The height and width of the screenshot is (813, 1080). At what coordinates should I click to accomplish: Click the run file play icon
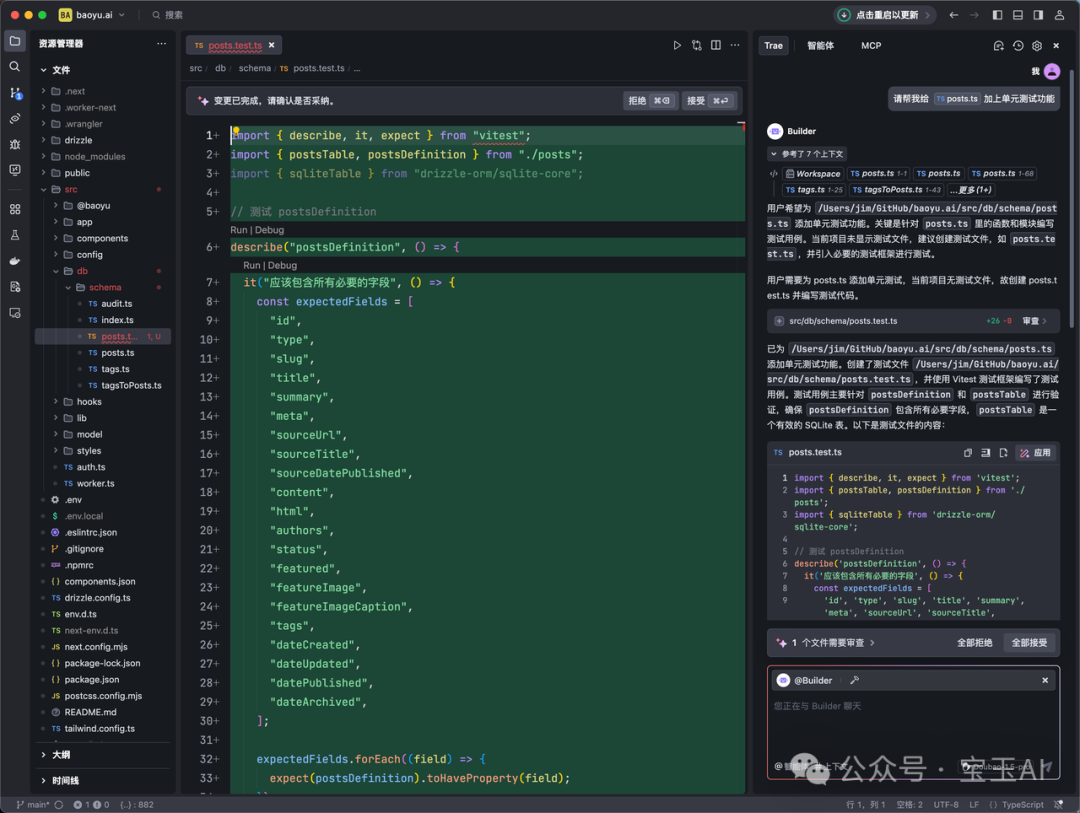click(x=677, y=45)
